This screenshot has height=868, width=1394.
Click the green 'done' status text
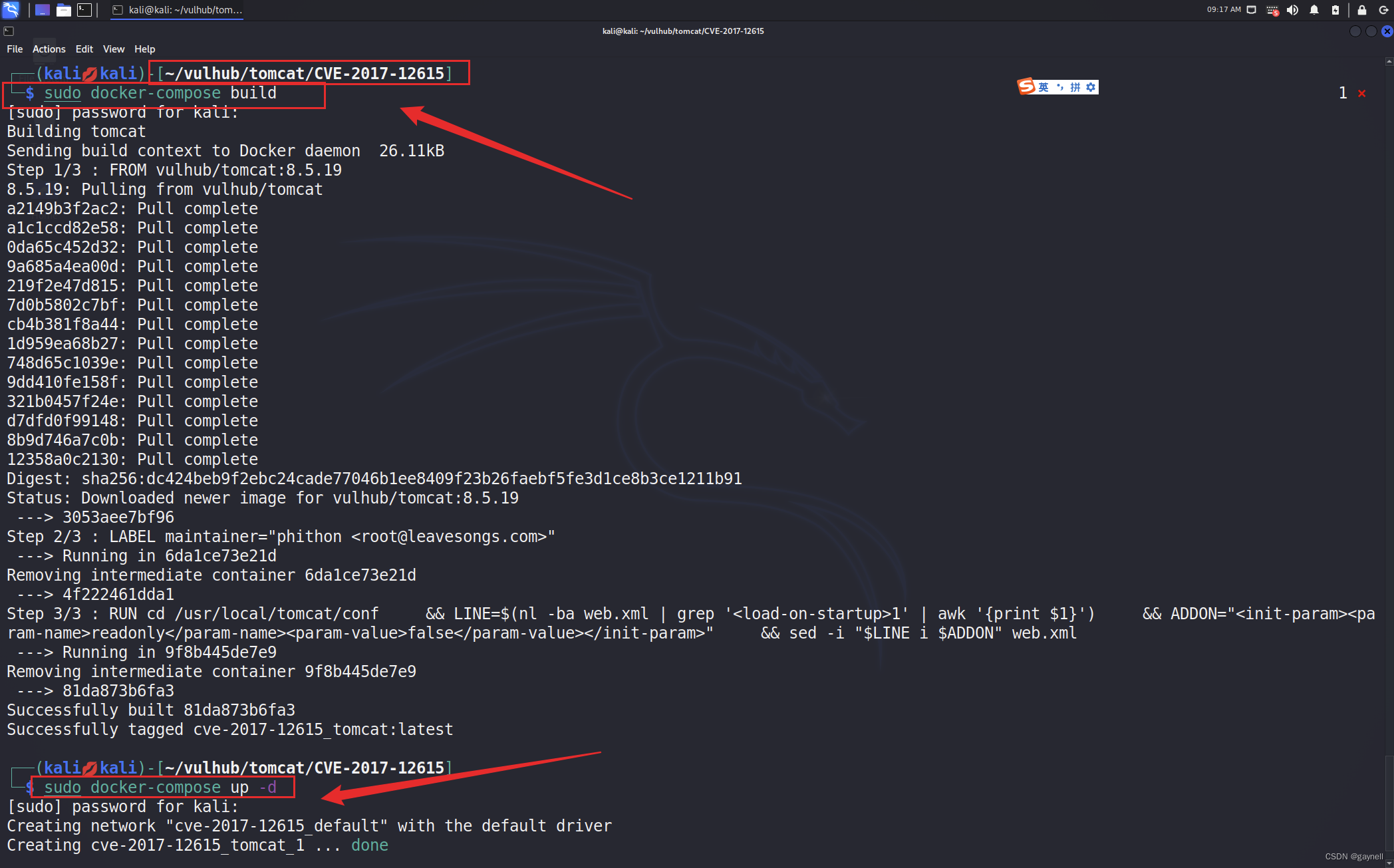(x=370, y=845)
